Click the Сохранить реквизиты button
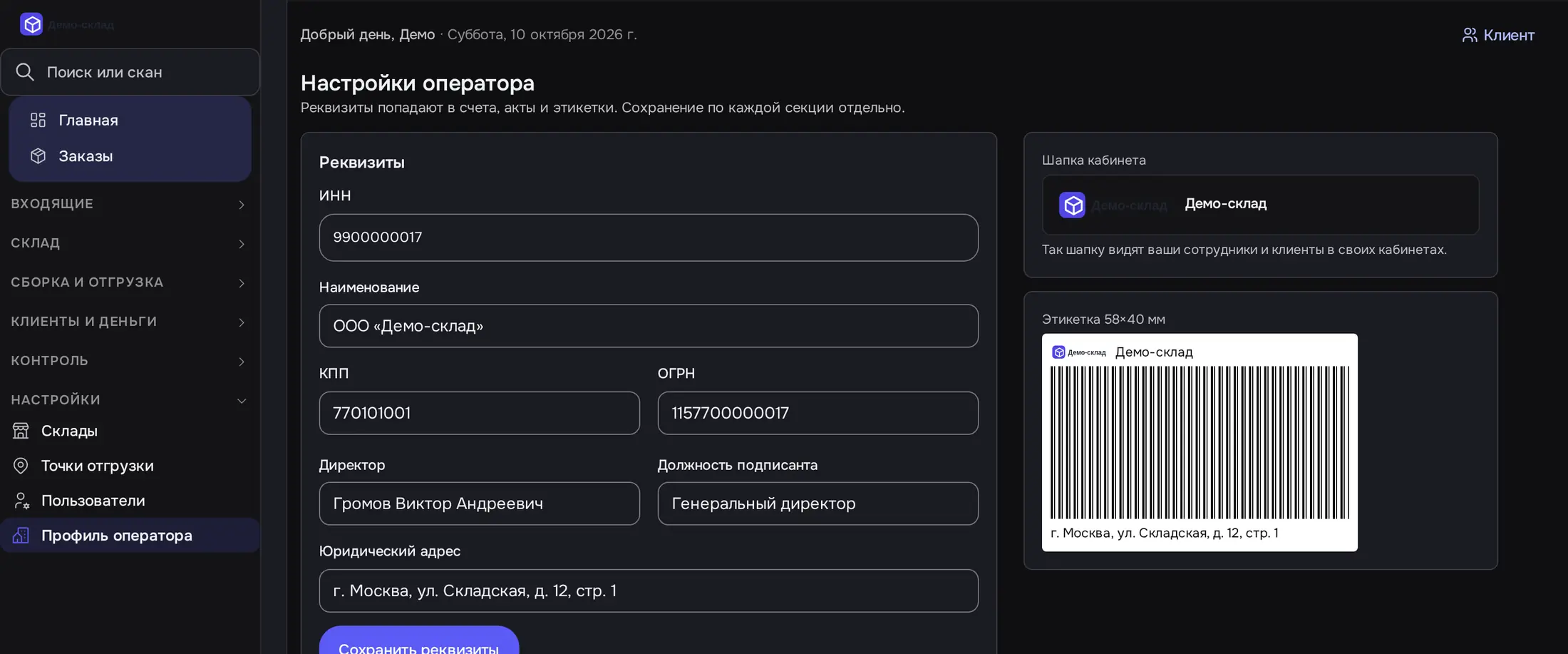The width and height of the screenshot is (1568, 654). pos(419,642)
